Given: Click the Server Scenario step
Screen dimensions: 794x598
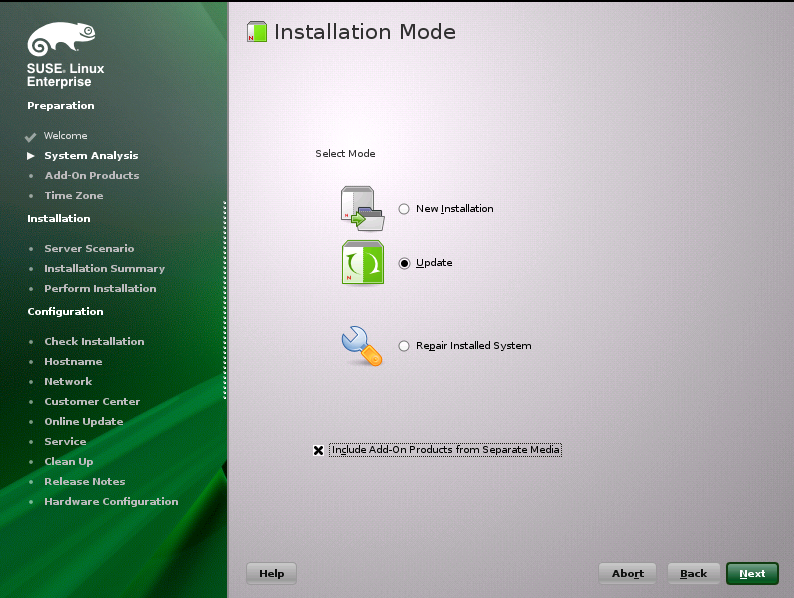Looking at the screenshot, I should [x=89, y=249].
